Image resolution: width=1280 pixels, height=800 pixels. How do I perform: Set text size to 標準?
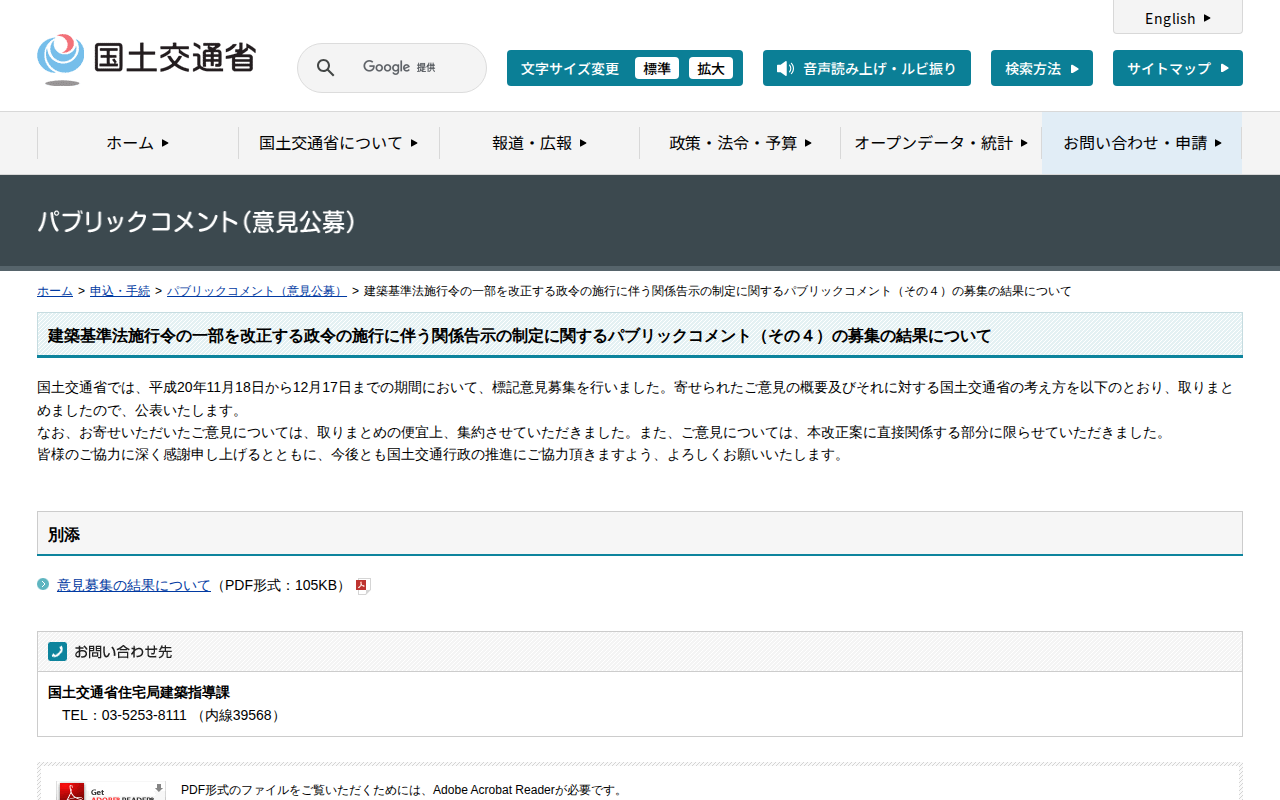pos(656,68)
